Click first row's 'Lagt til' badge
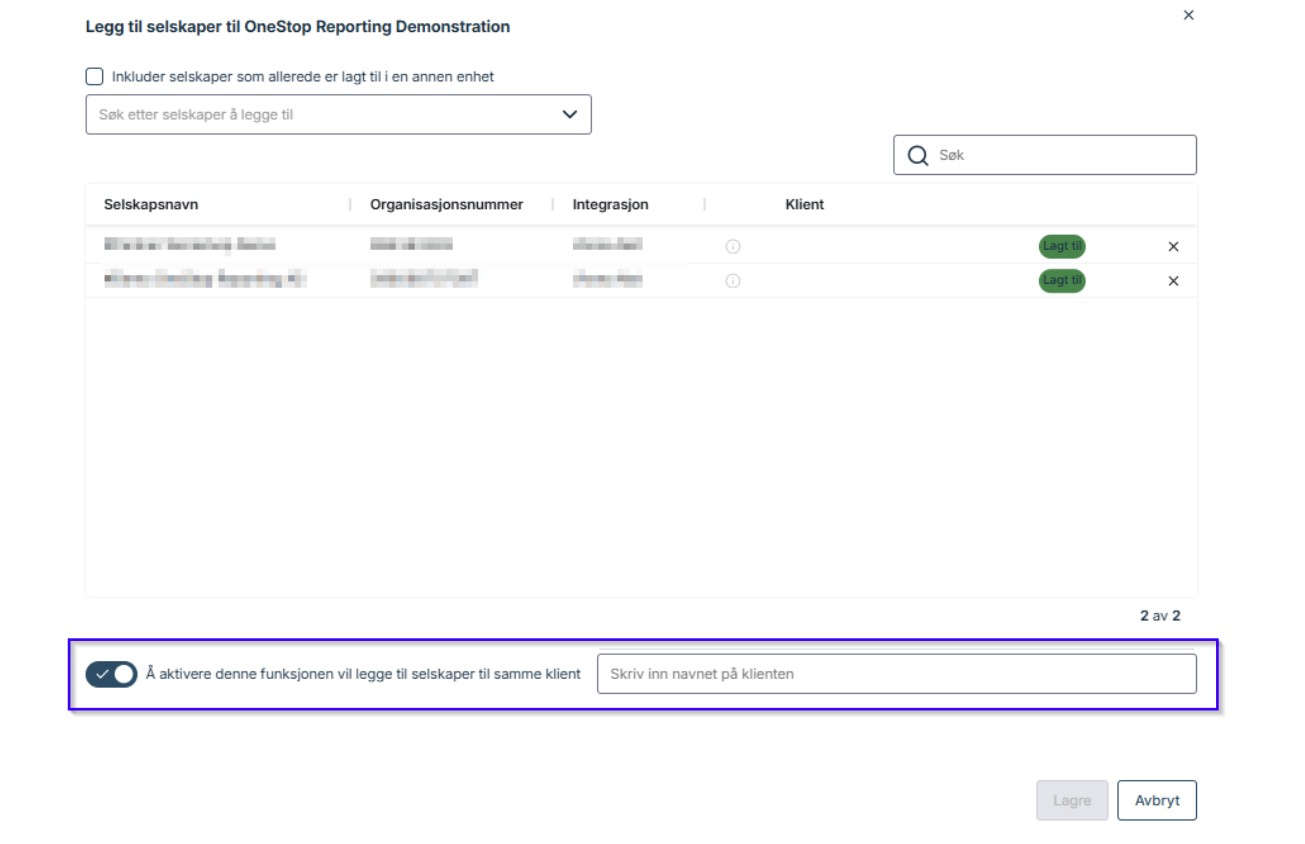 click(x=1061, y=246)
